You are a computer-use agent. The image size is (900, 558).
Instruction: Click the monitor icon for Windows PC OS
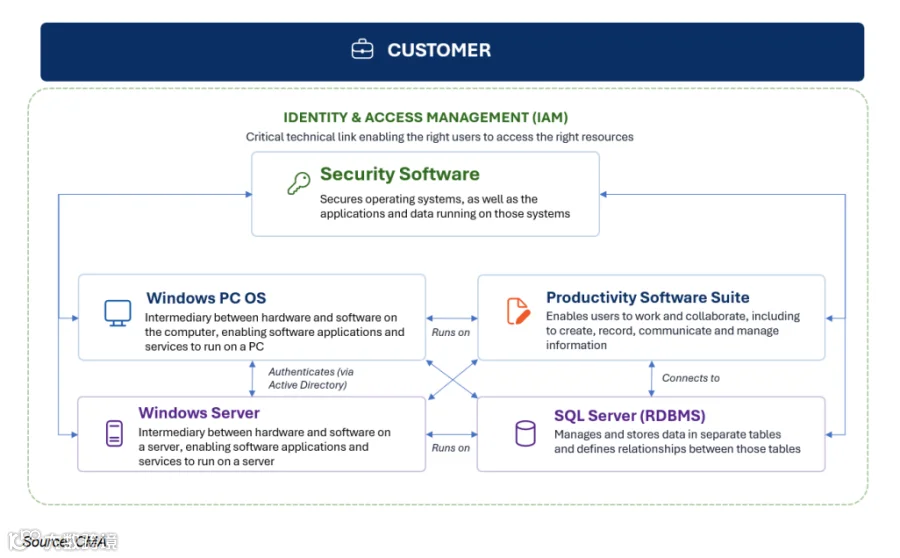pyautogui.click(x=118, y=313)
